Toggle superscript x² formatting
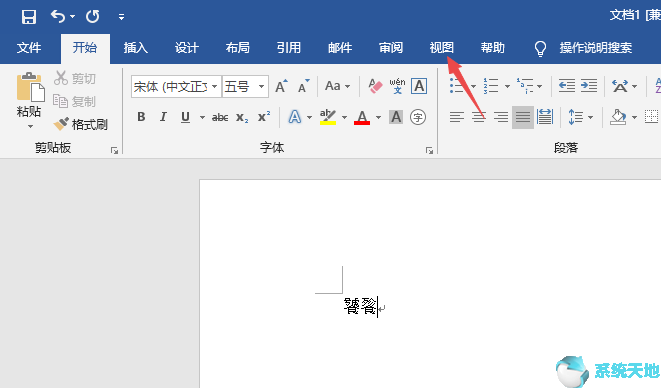This screenshot has width=661, height=388. (x=264, y=116)
